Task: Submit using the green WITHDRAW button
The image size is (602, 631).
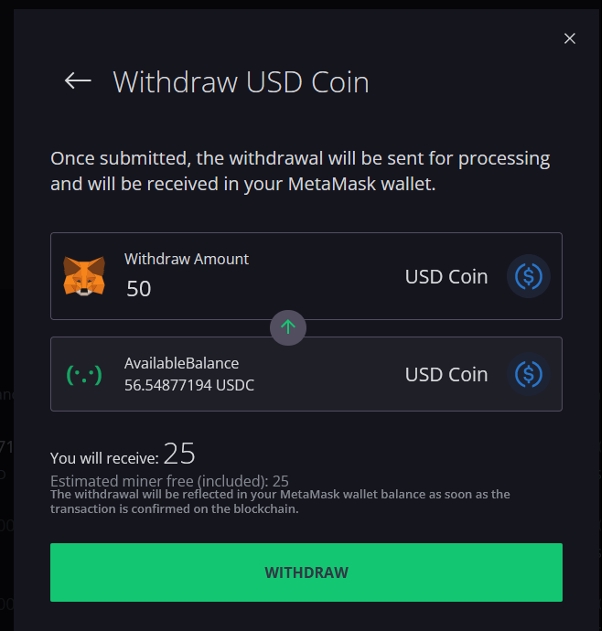Action: click(306, 572)
